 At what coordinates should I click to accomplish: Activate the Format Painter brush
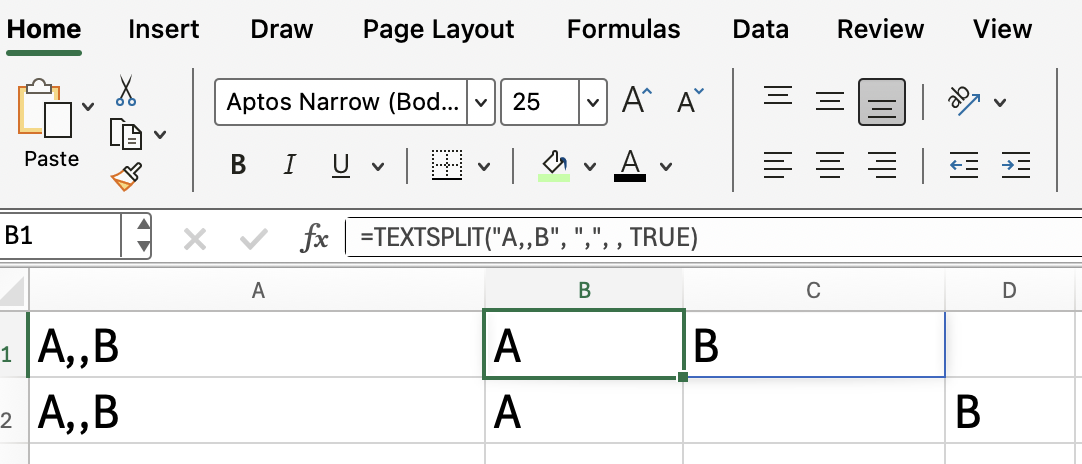(126, 177)
